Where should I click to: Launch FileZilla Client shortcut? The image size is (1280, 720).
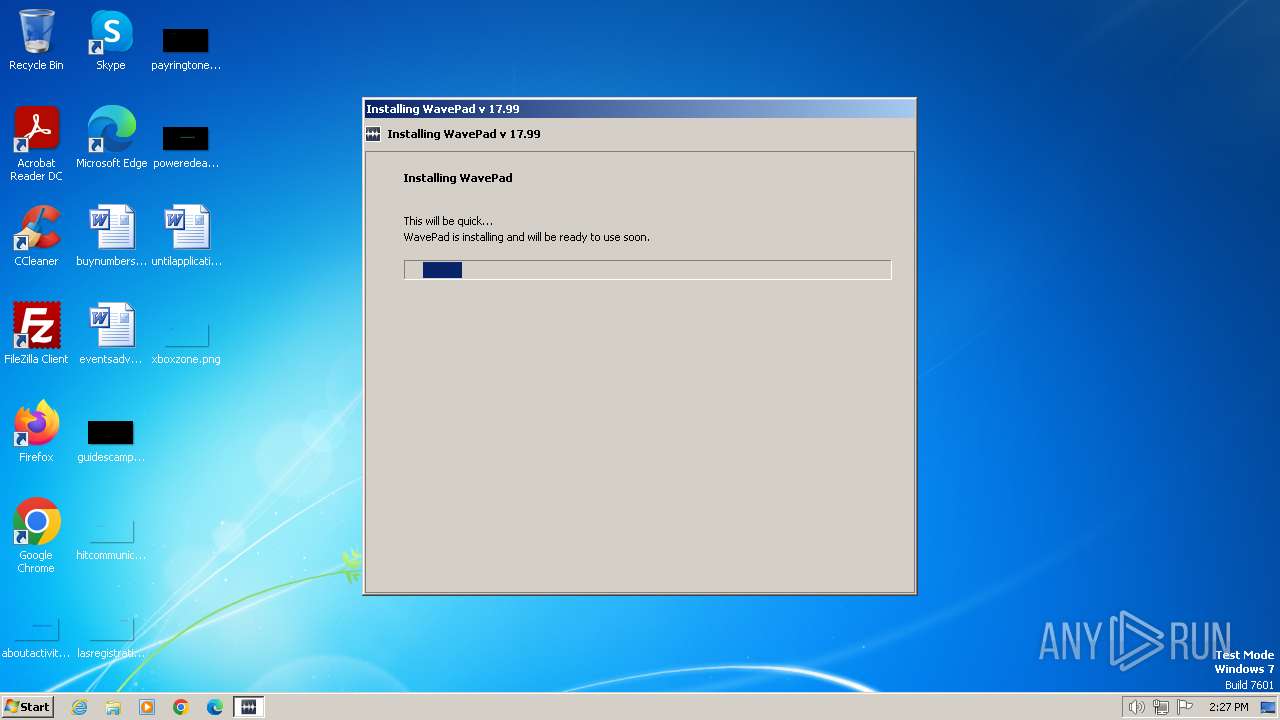click(x=36, y=334)
